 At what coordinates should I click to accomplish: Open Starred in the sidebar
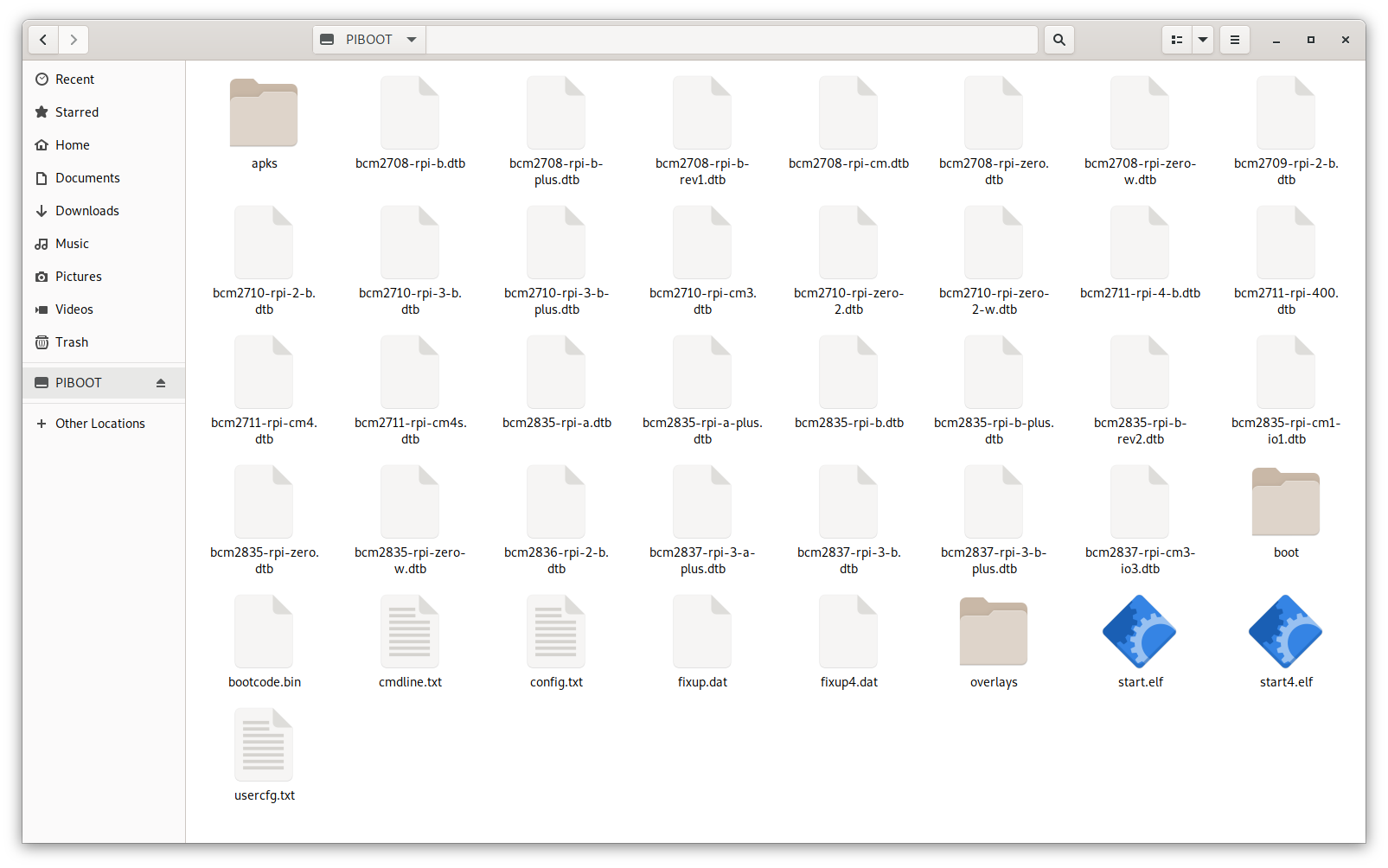point(104,112)
